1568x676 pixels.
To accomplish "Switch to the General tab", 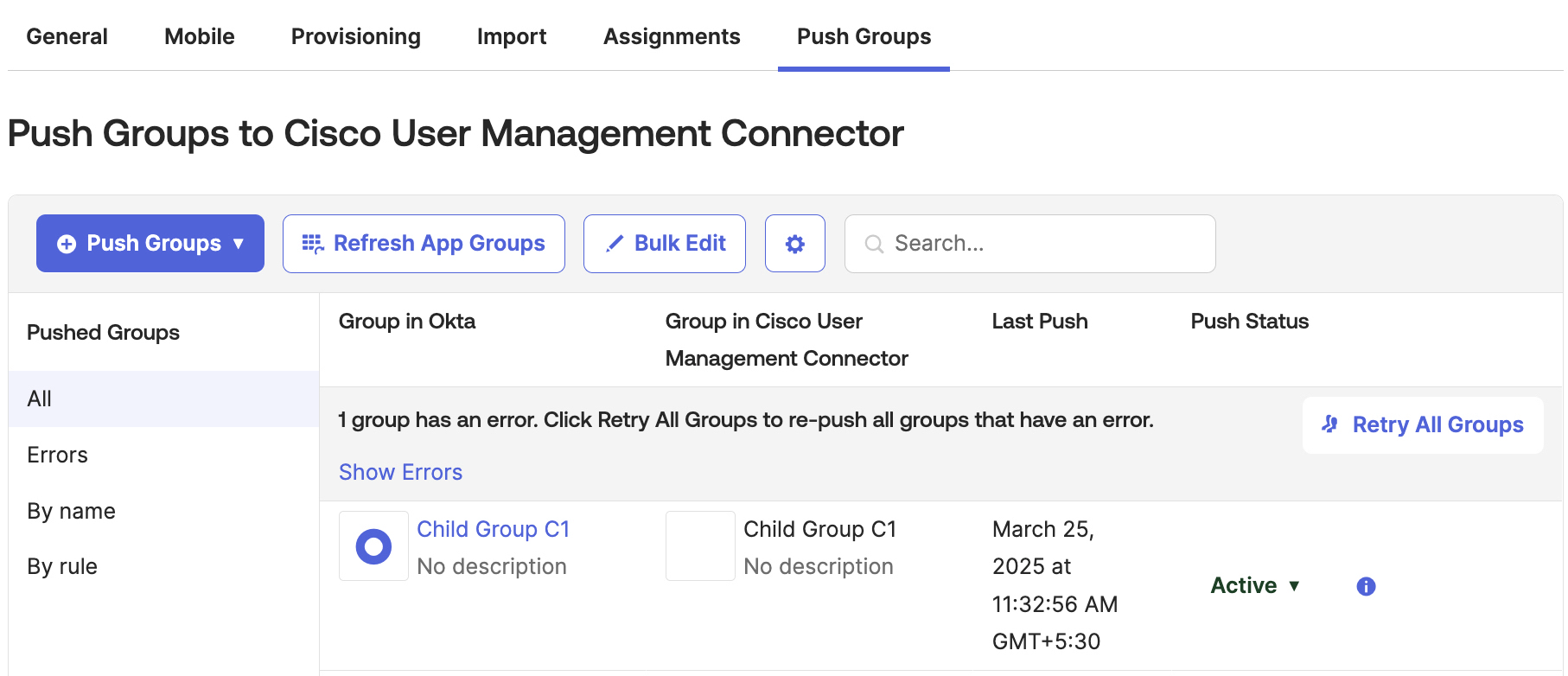I will [67, 36].
